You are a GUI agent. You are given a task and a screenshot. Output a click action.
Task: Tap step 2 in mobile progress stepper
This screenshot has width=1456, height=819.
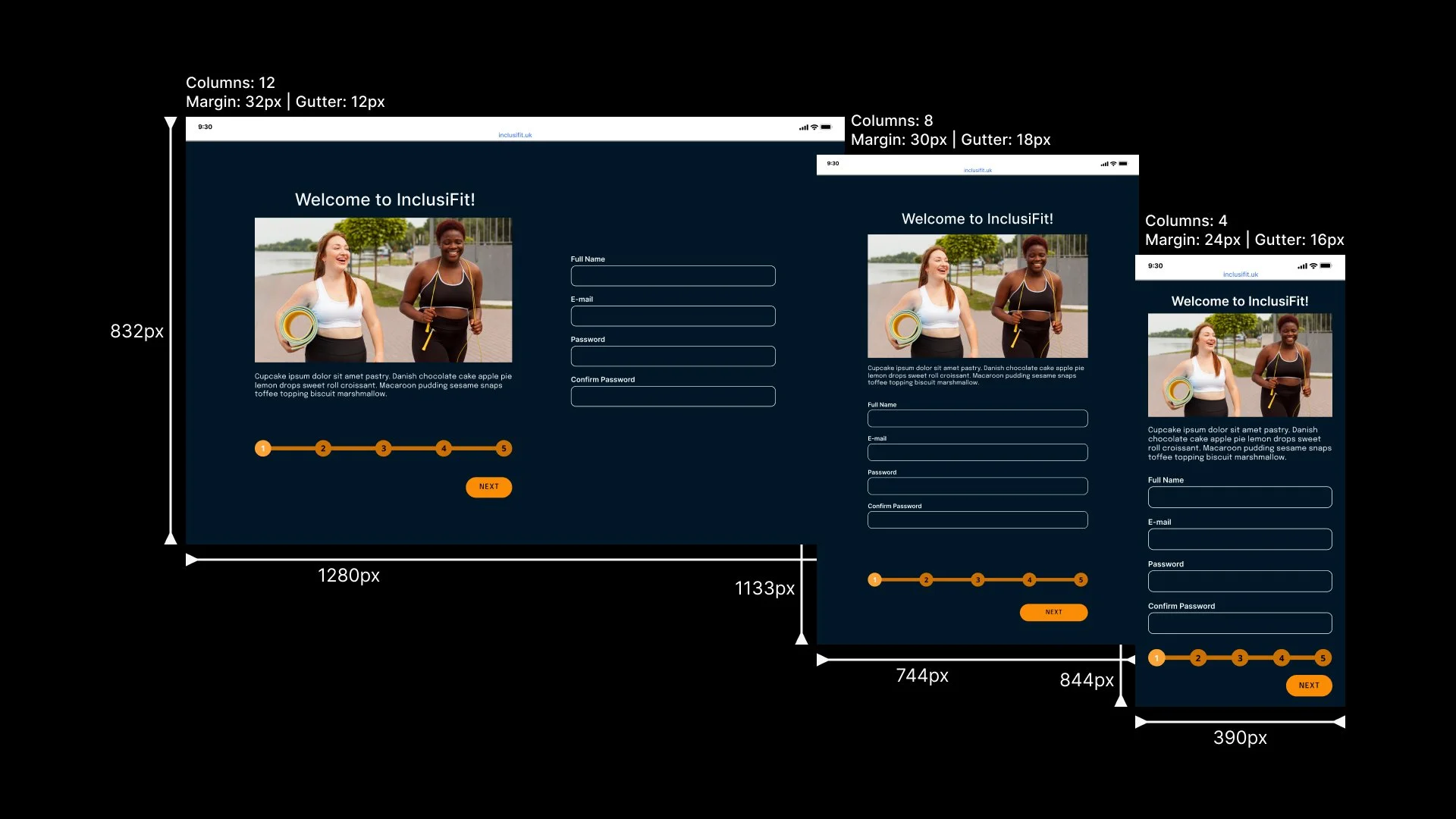(x=1198, y=658)
